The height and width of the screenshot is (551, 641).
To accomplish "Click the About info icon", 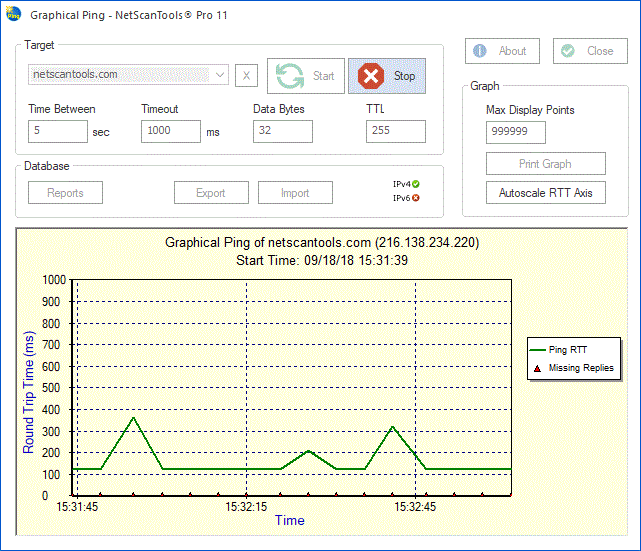I will pyautogui.click(x=480, y=51).
